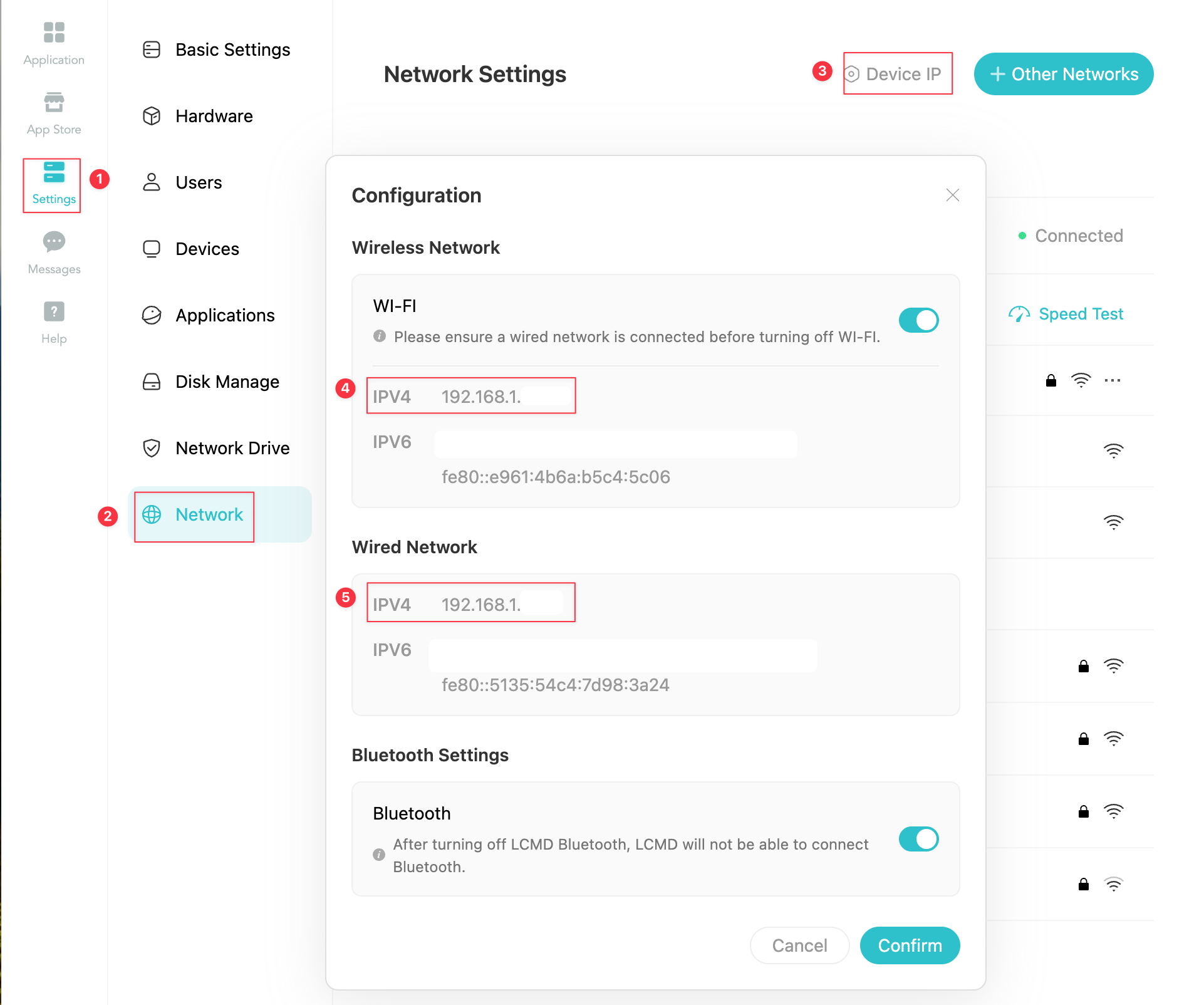
Task: Click the Confirm button
Action: 910,945
